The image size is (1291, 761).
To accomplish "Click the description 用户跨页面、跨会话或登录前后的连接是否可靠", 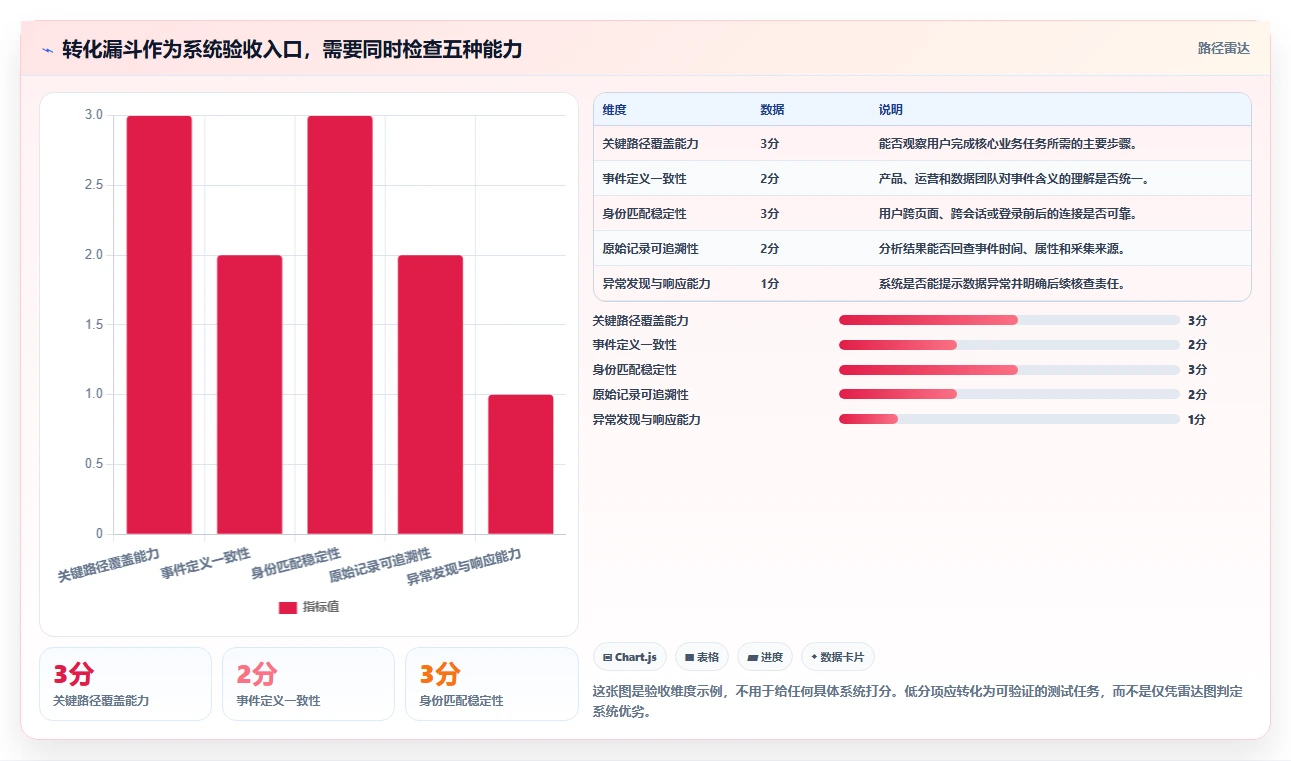I will pos(1008,214).
